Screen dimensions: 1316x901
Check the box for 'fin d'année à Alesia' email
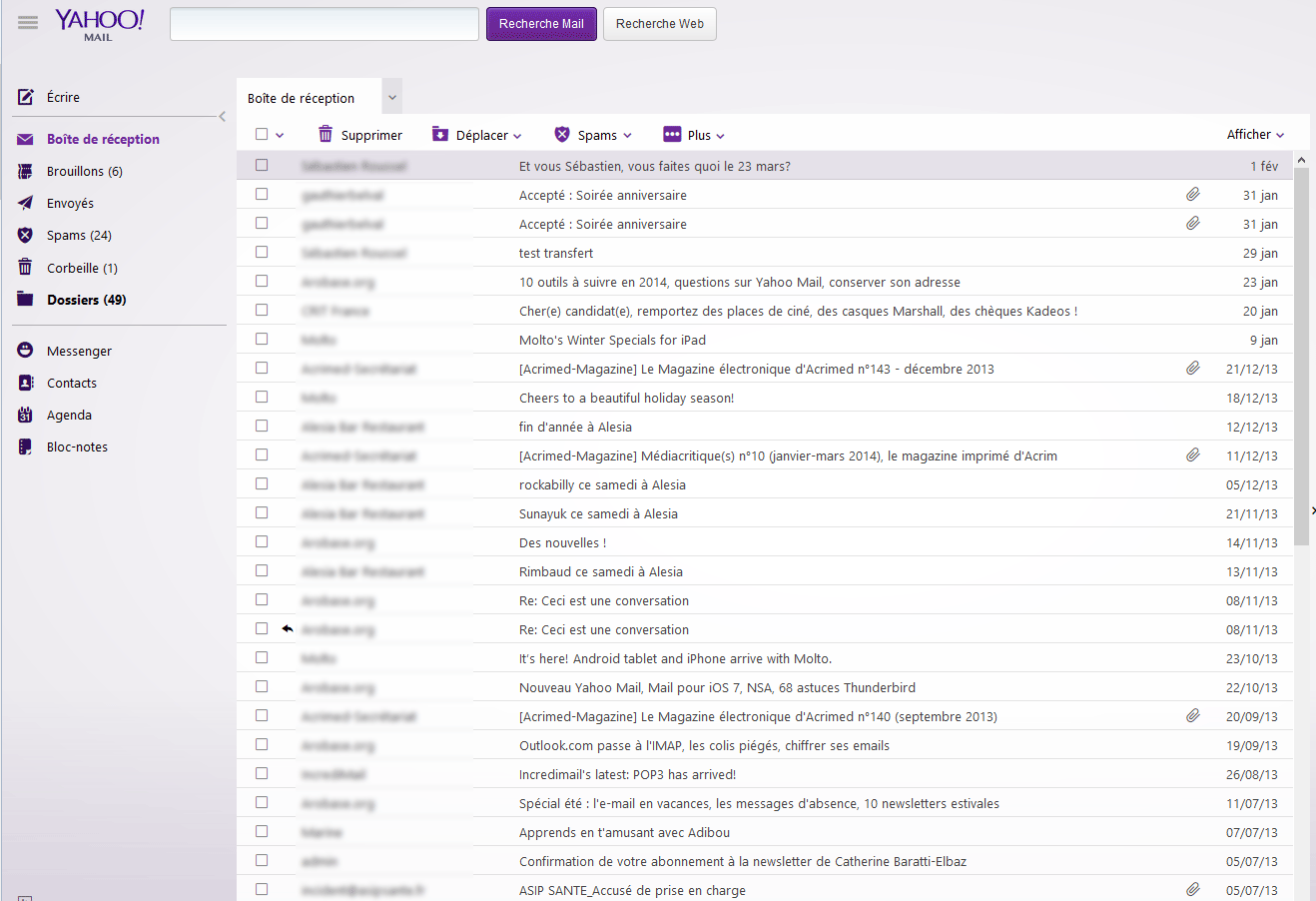point(262,426)
